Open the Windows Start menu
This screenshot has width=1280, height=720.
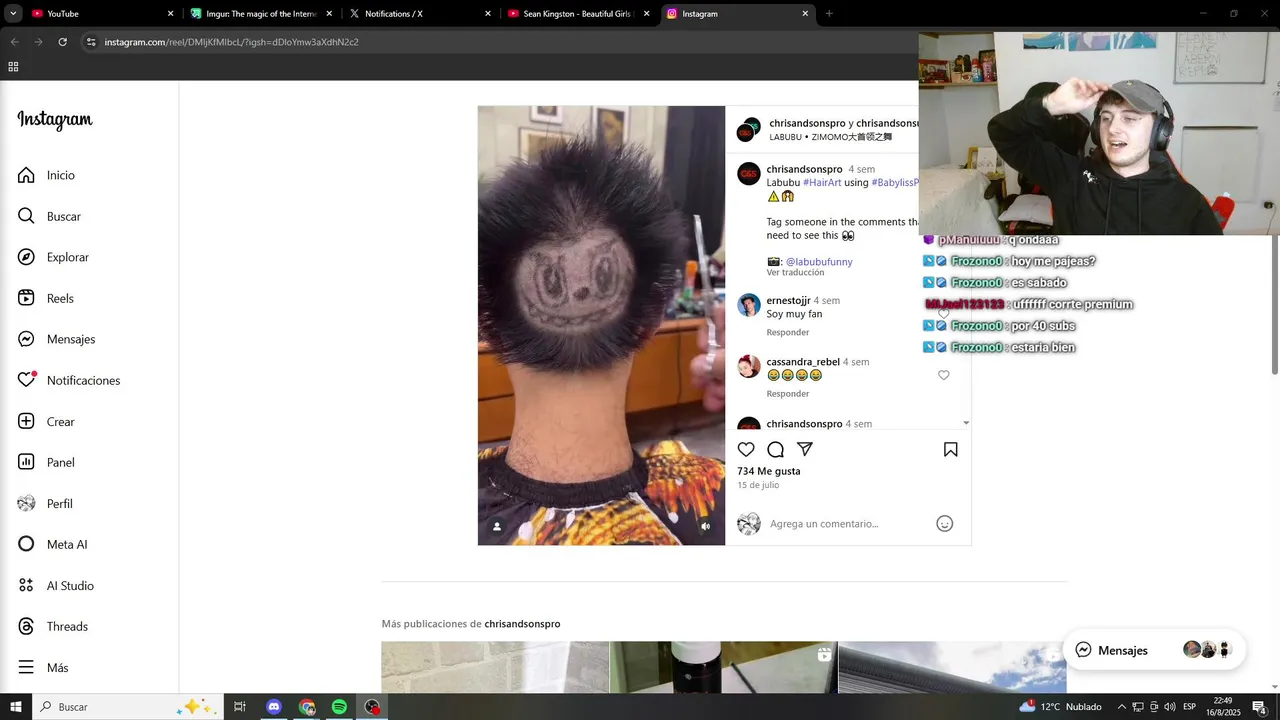click(16, 707)
